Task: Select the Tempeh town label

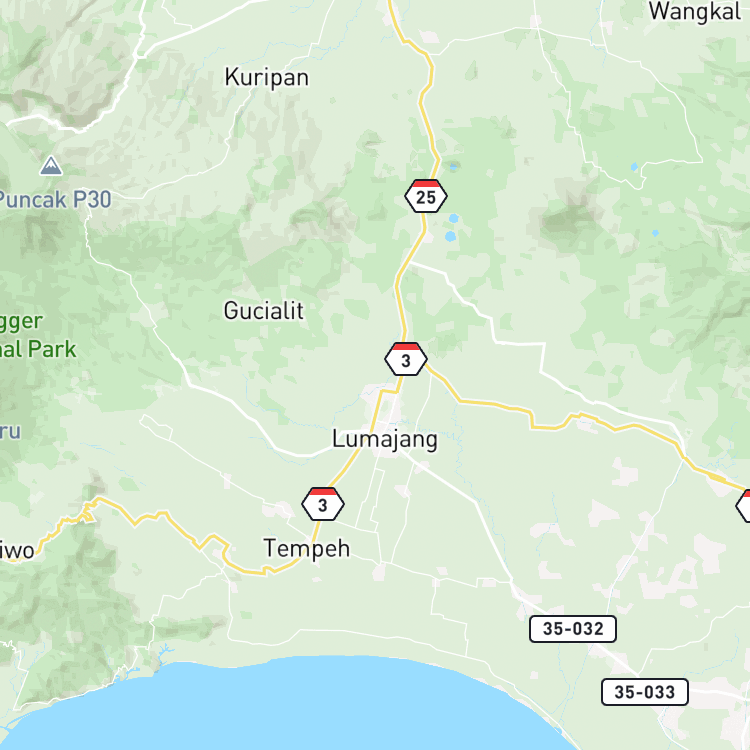Action: 307,549
